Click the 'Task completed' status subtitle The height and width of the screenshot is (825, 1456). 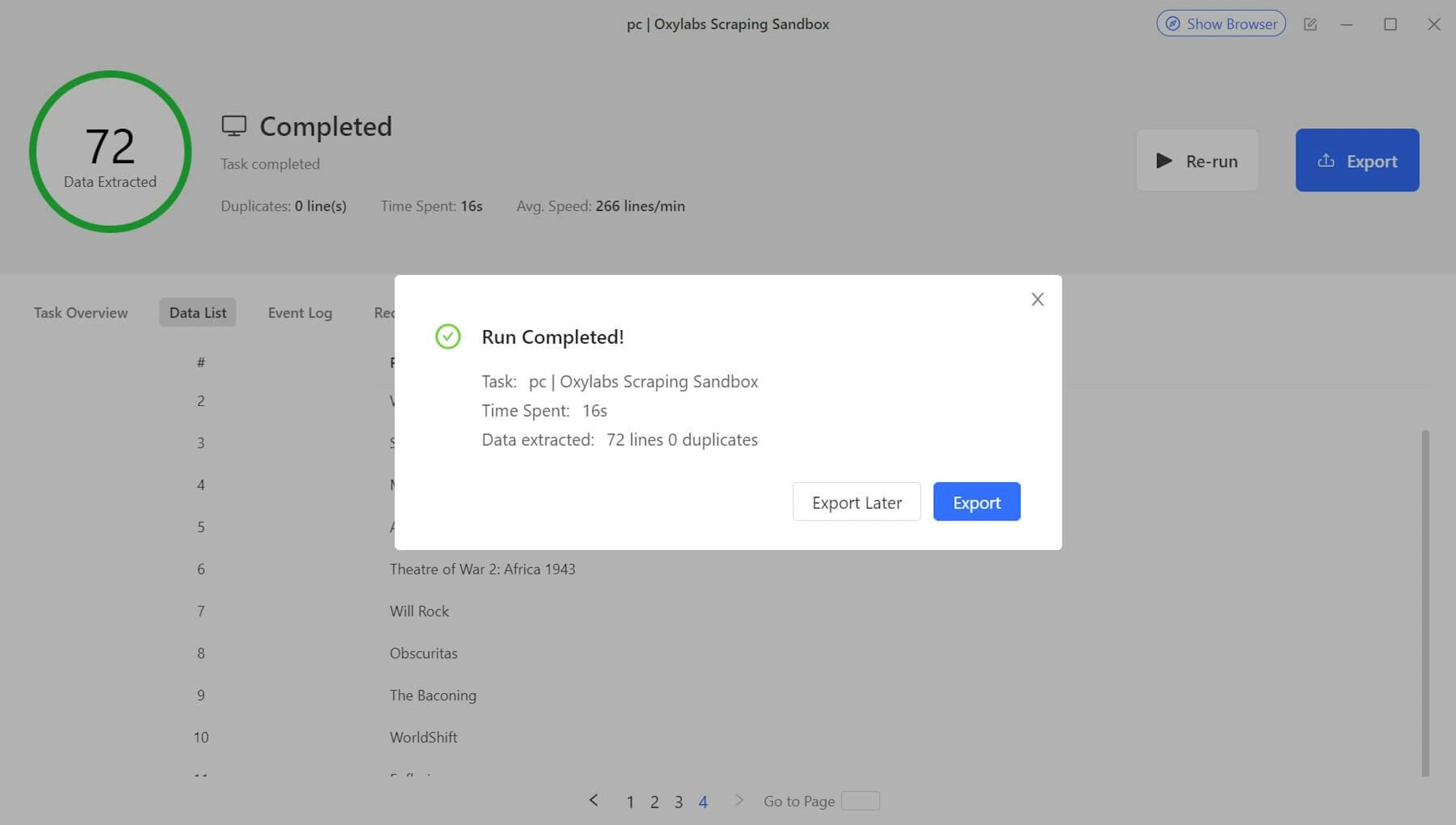tap(270, 164)
